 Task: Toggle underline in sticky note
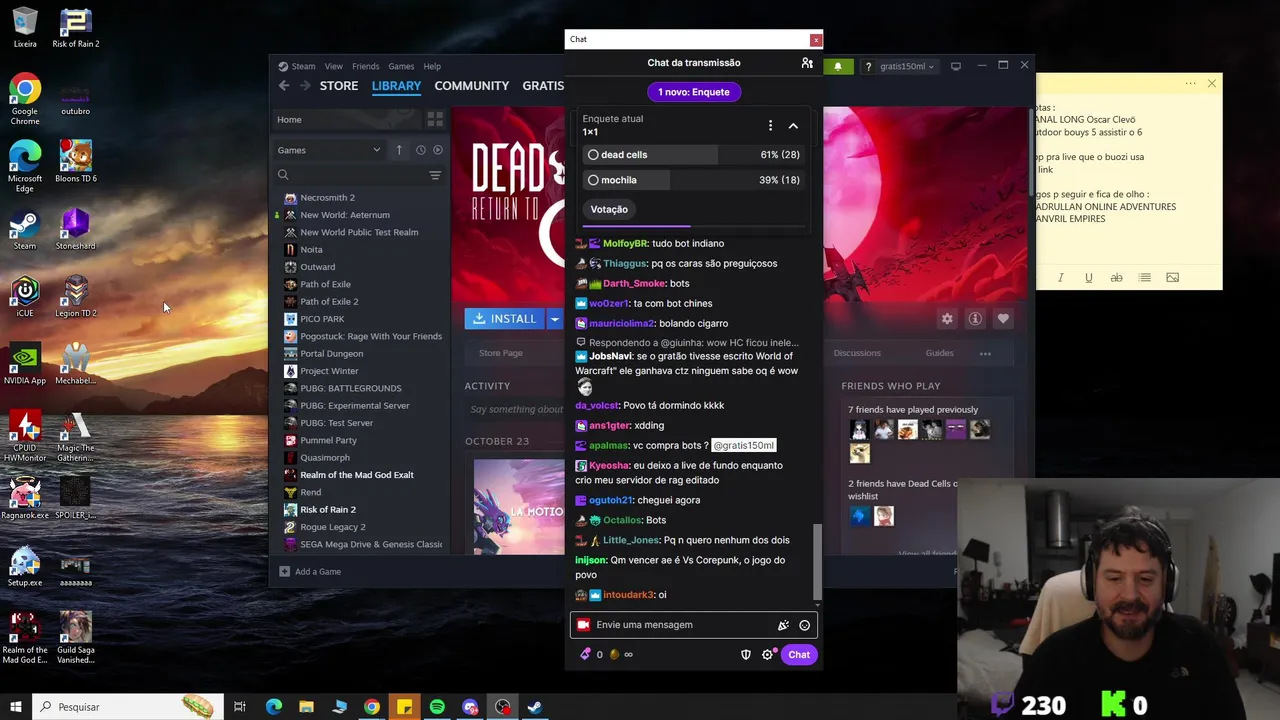1088,278
